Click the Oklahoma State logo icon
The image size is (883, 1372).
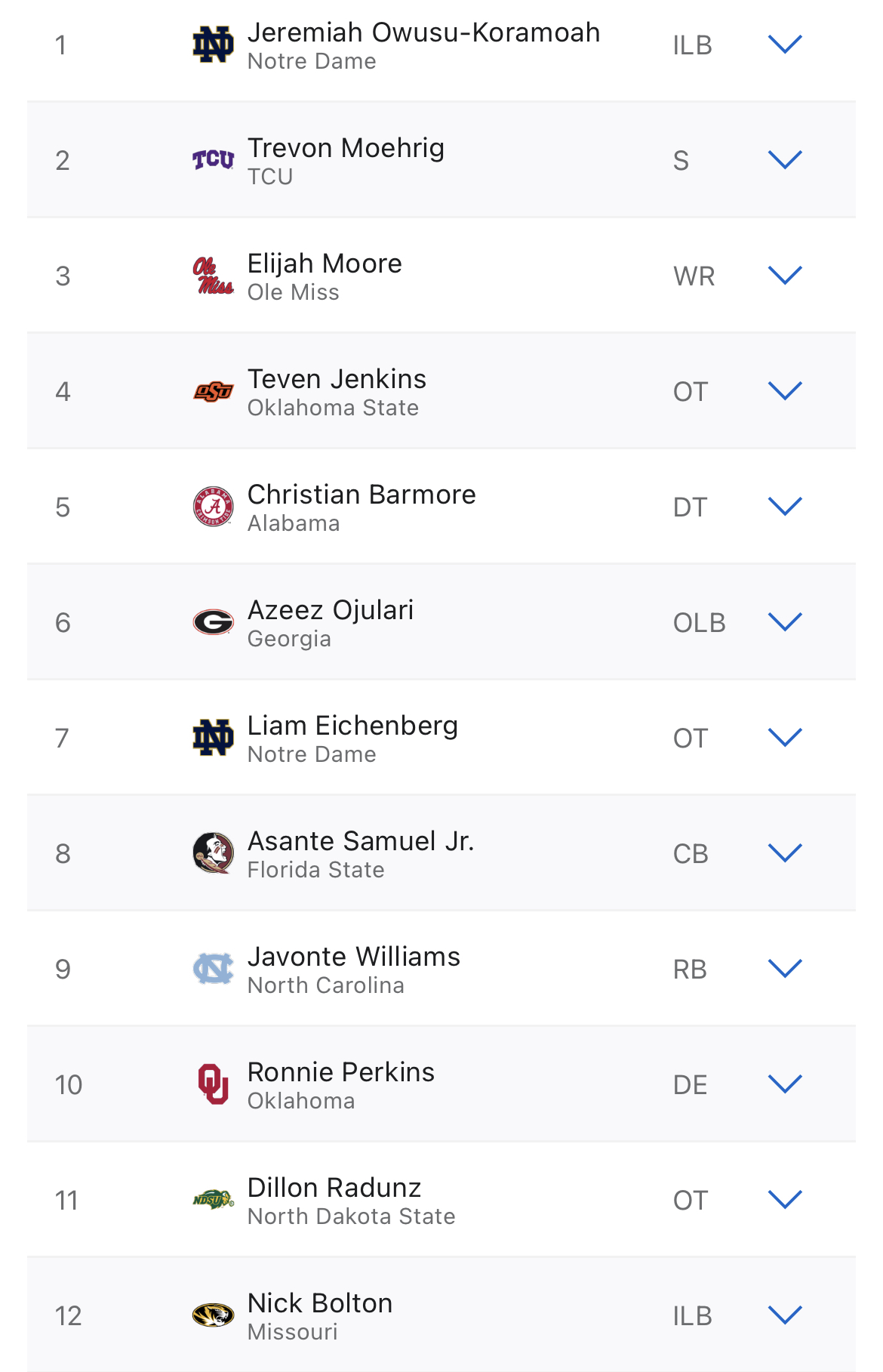pyautogui.click(x=213, y=392)
